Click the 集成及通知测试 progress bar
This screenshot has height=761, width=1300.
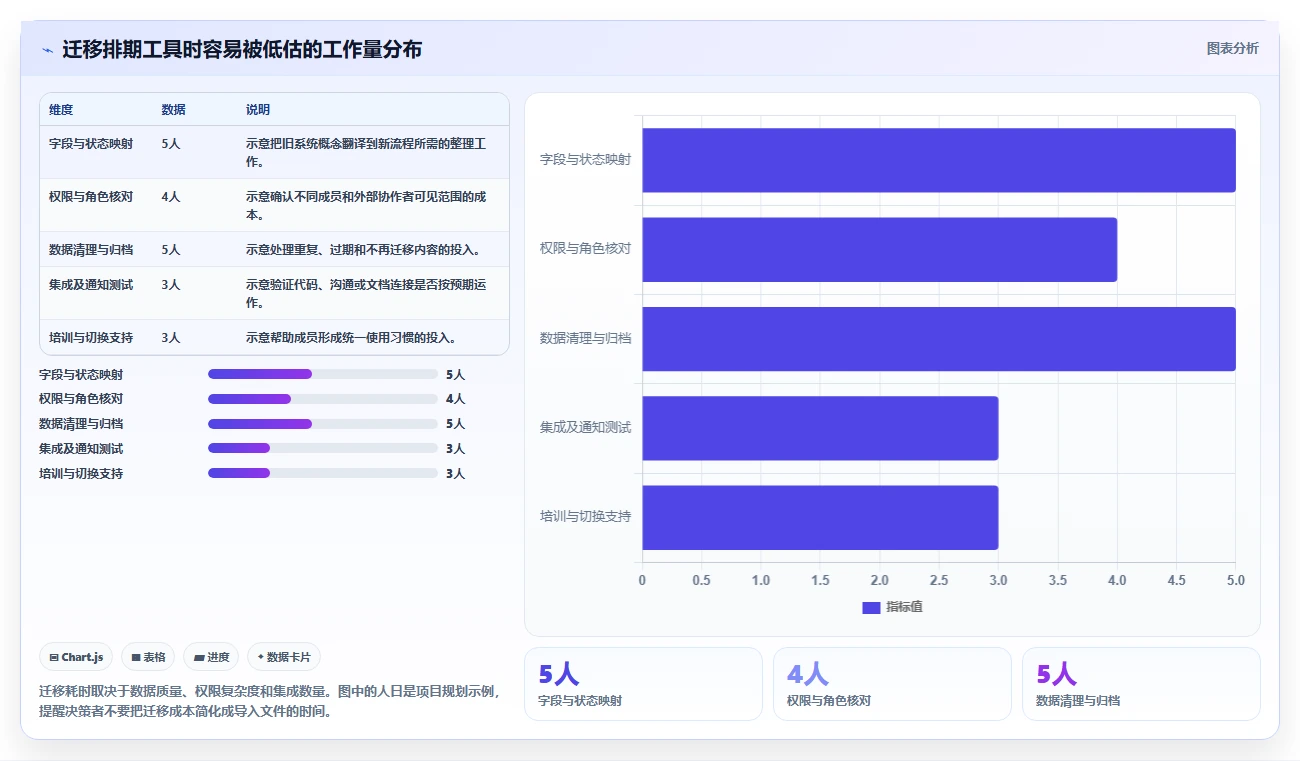323,448
